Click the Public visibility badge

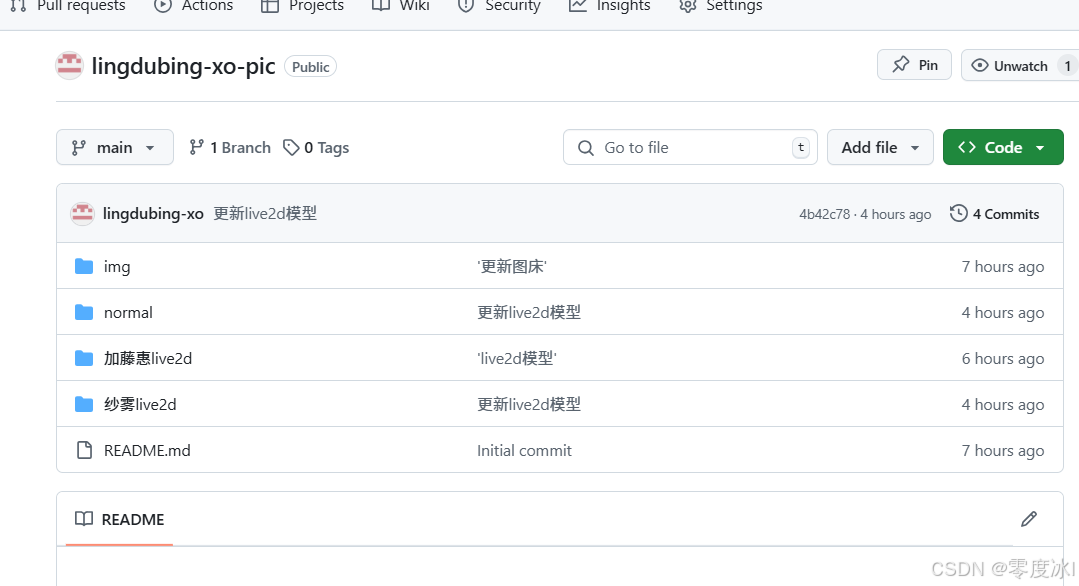click(310, 67)
